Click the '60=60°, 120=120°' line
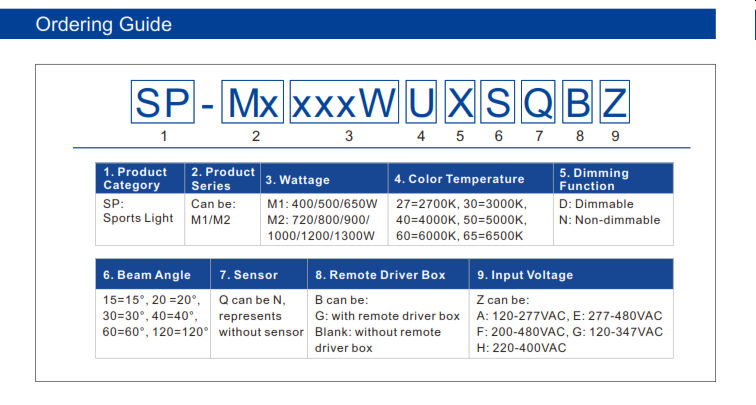This screenshot has height=405, width=756. (155, 332)
